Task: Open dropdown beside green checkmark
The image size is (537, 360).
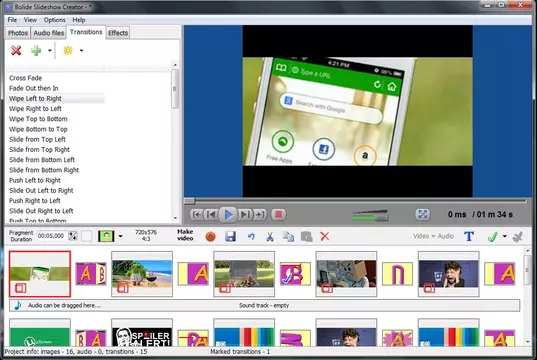Action: (504, 236)
